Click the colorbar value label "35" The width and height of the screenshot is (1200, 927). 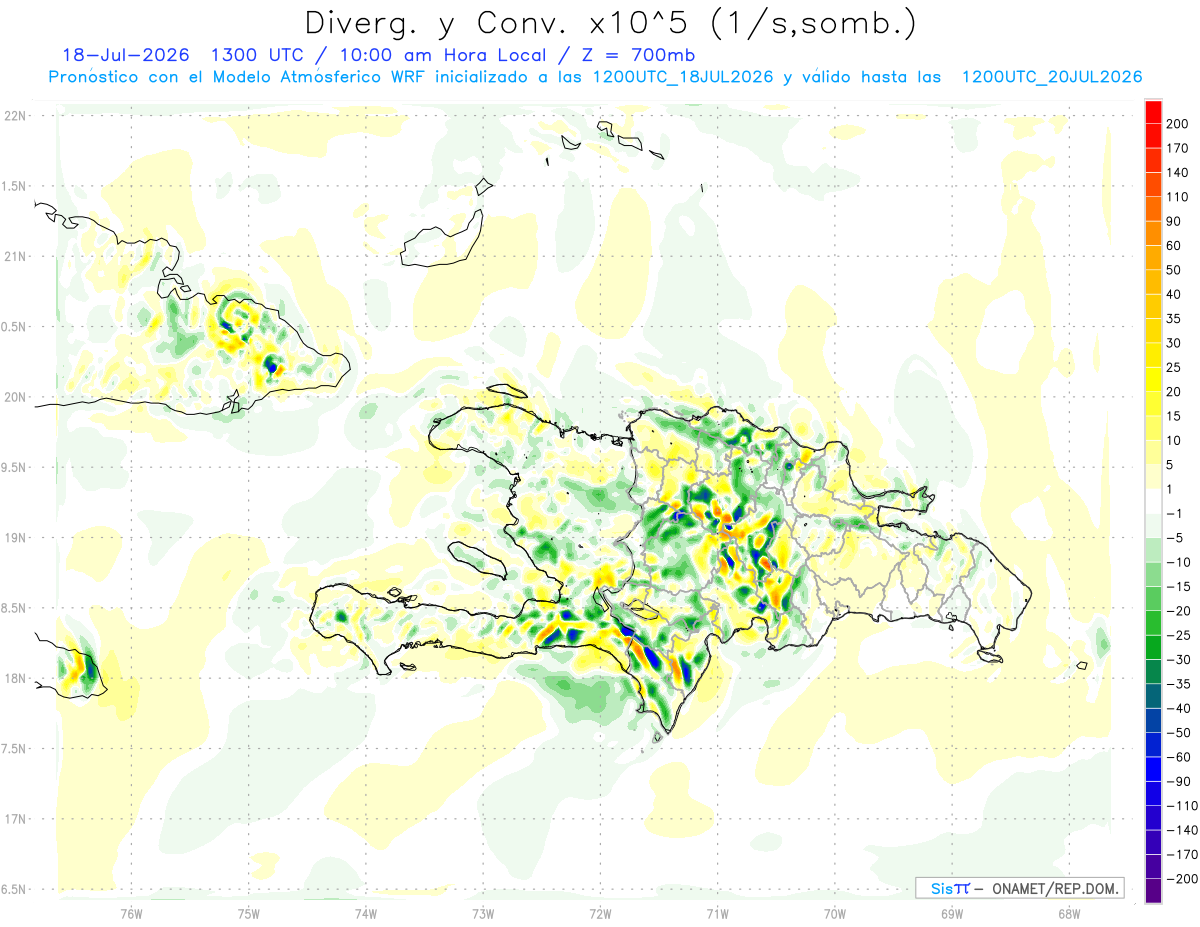coord(1174,319)
